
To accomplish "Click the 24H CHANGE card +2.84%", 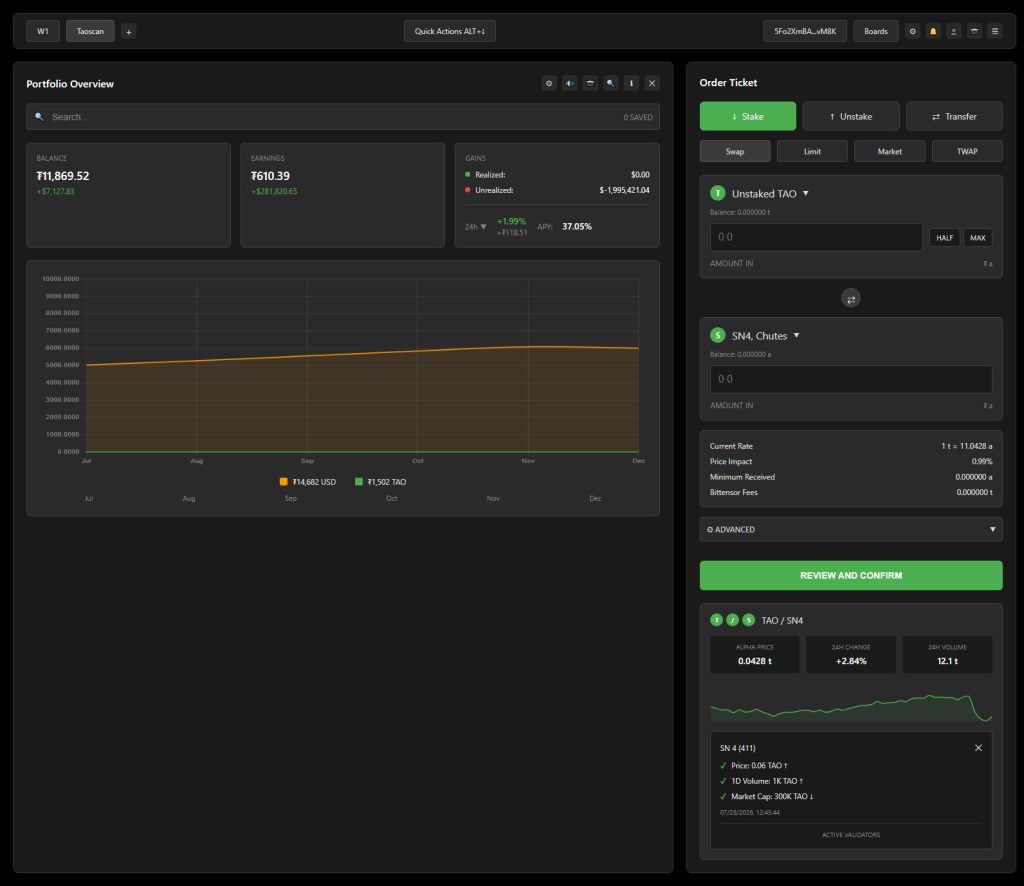I will 851,654.
